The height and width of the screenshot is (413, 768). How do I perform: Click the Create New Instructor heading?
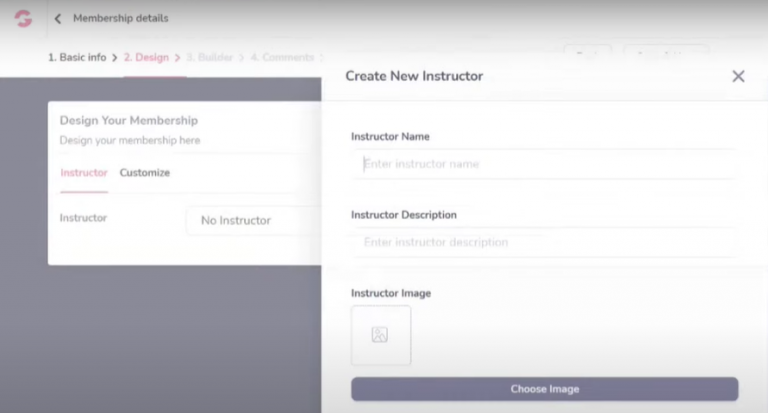click(414, 76)
